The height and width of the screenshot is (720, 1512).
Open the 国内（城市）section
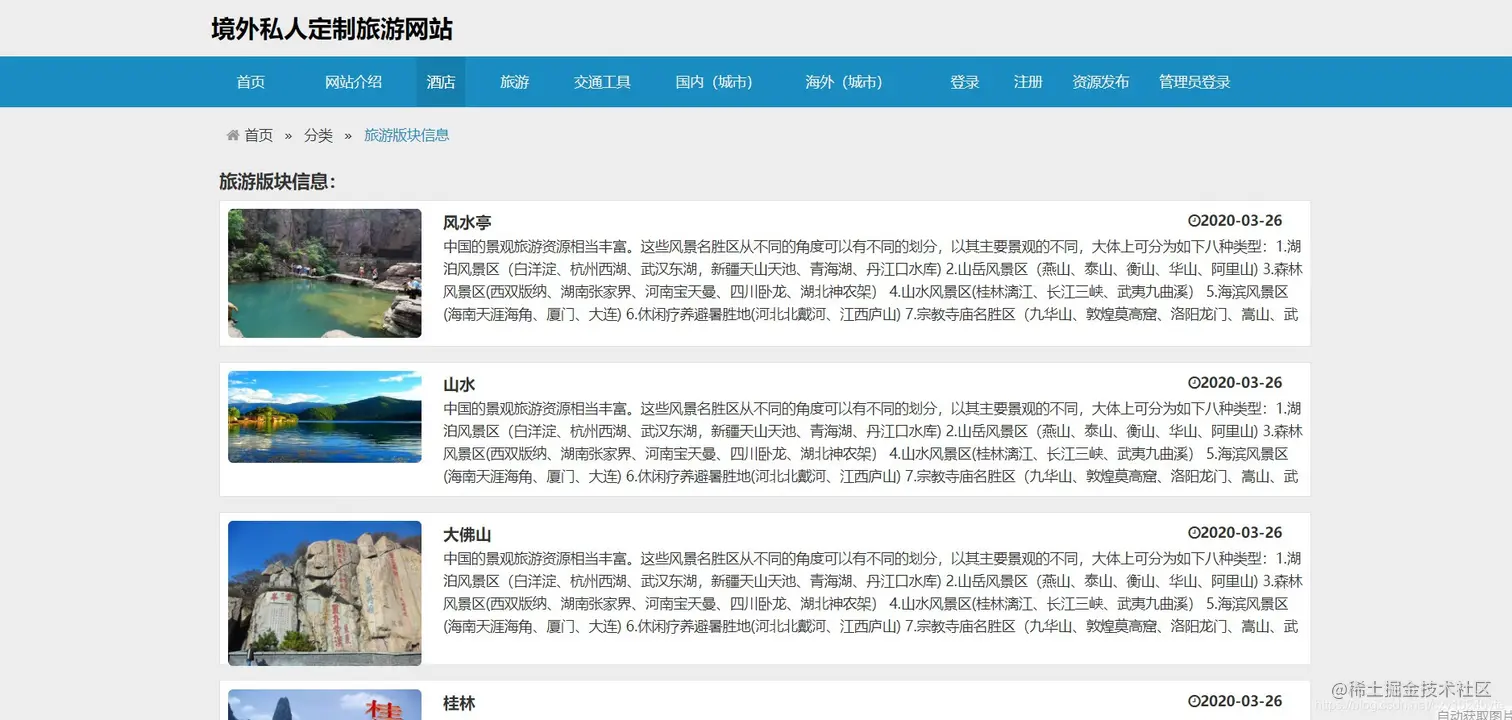tap(714, 82)
